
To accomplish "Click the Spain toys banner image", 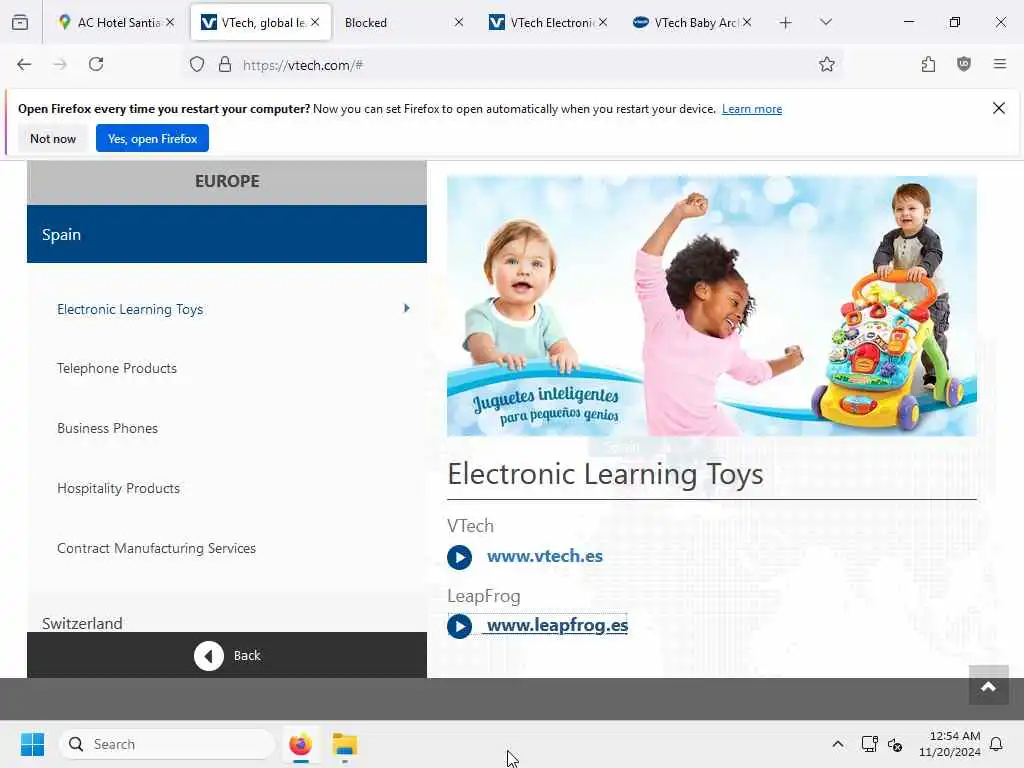I will 712,306.
